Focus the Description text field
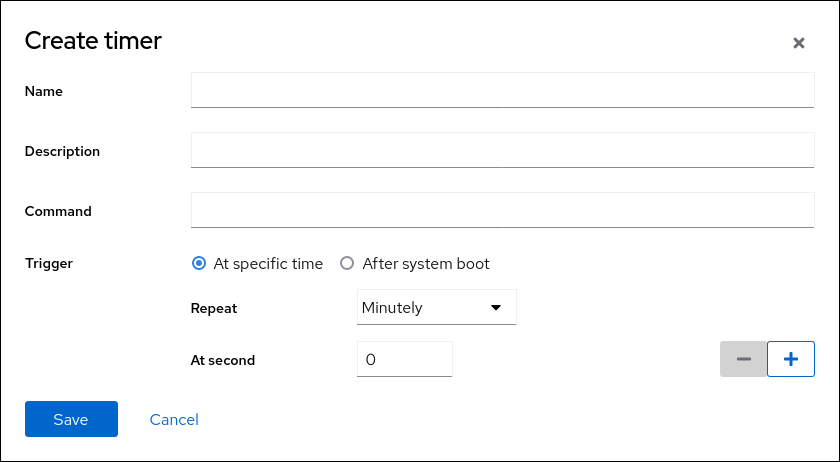 tap(502, 150)
